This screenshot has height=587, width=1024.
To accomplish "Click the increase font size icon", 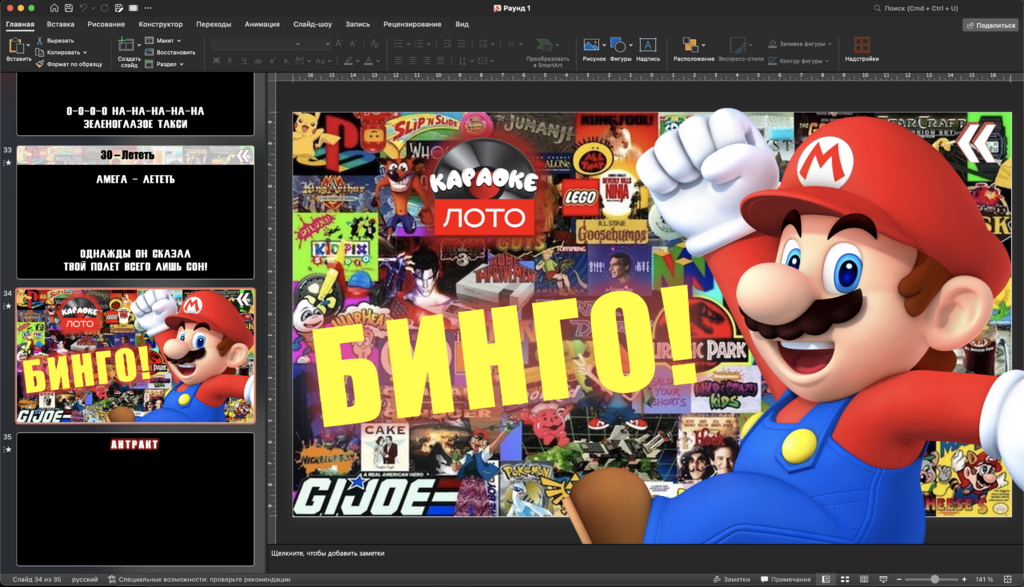I will click(x=338, y=44).
